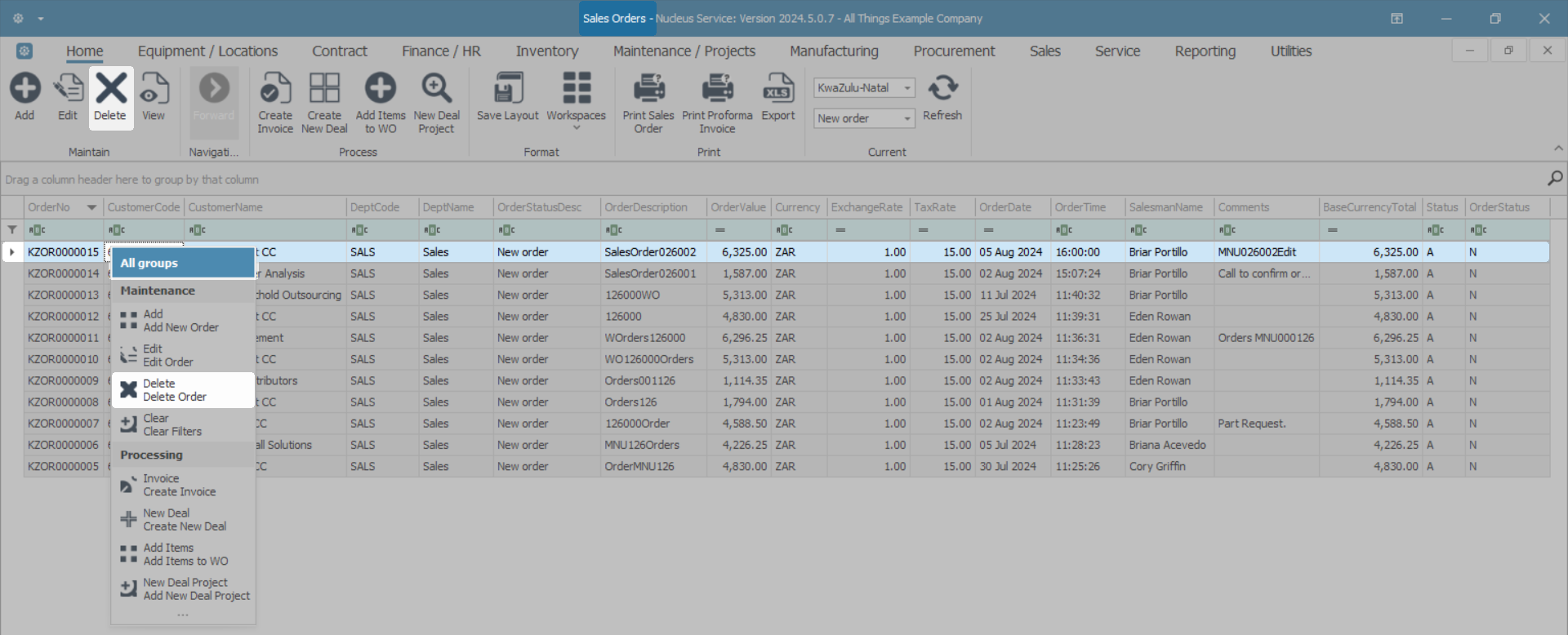
Task: Switch to the Inventory ribbon tab
Action: tap(546, 51)
